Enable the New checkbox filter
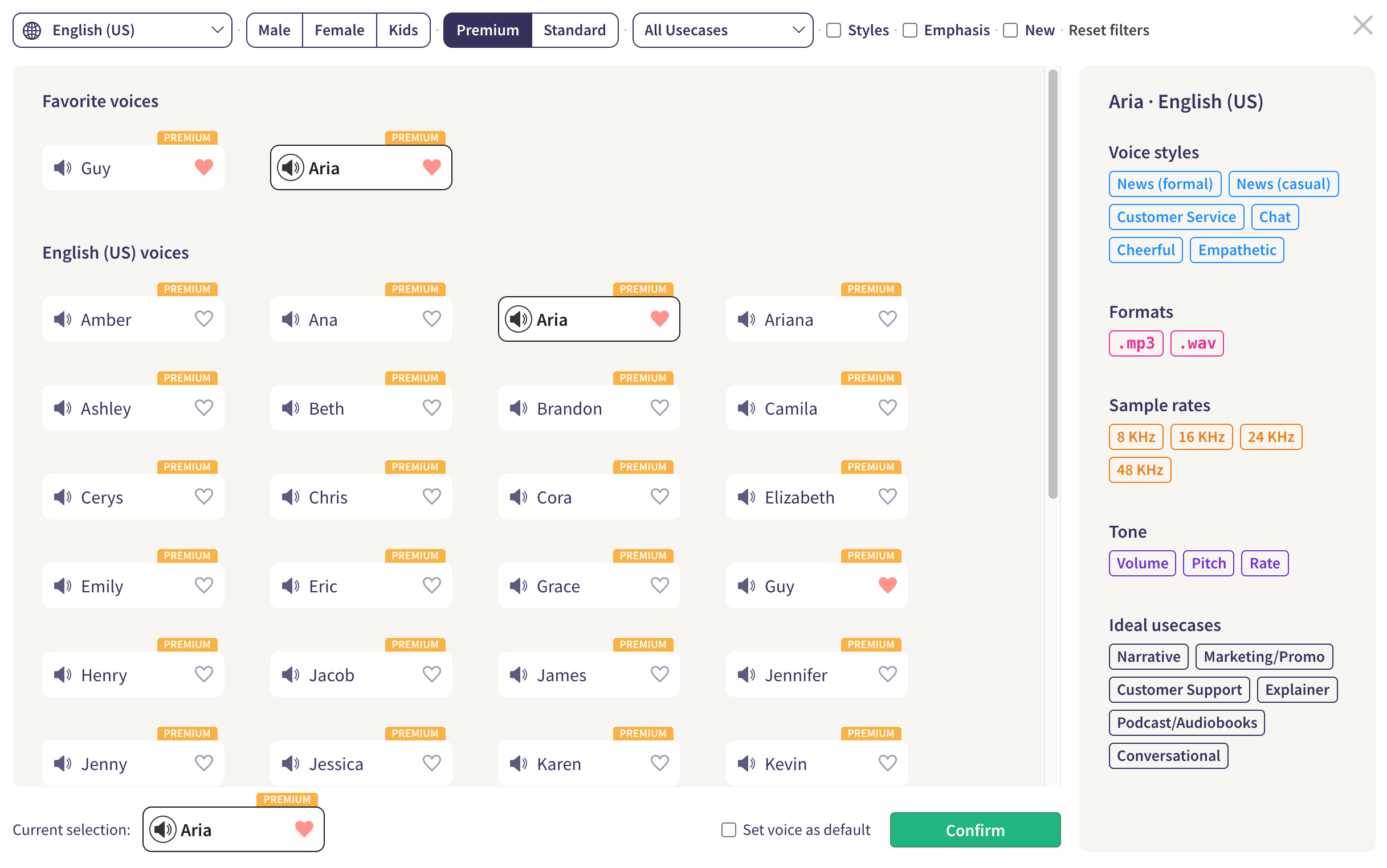Viewport: 1387px width, 868px height. pyautogui.click(x=1010, y=29)
